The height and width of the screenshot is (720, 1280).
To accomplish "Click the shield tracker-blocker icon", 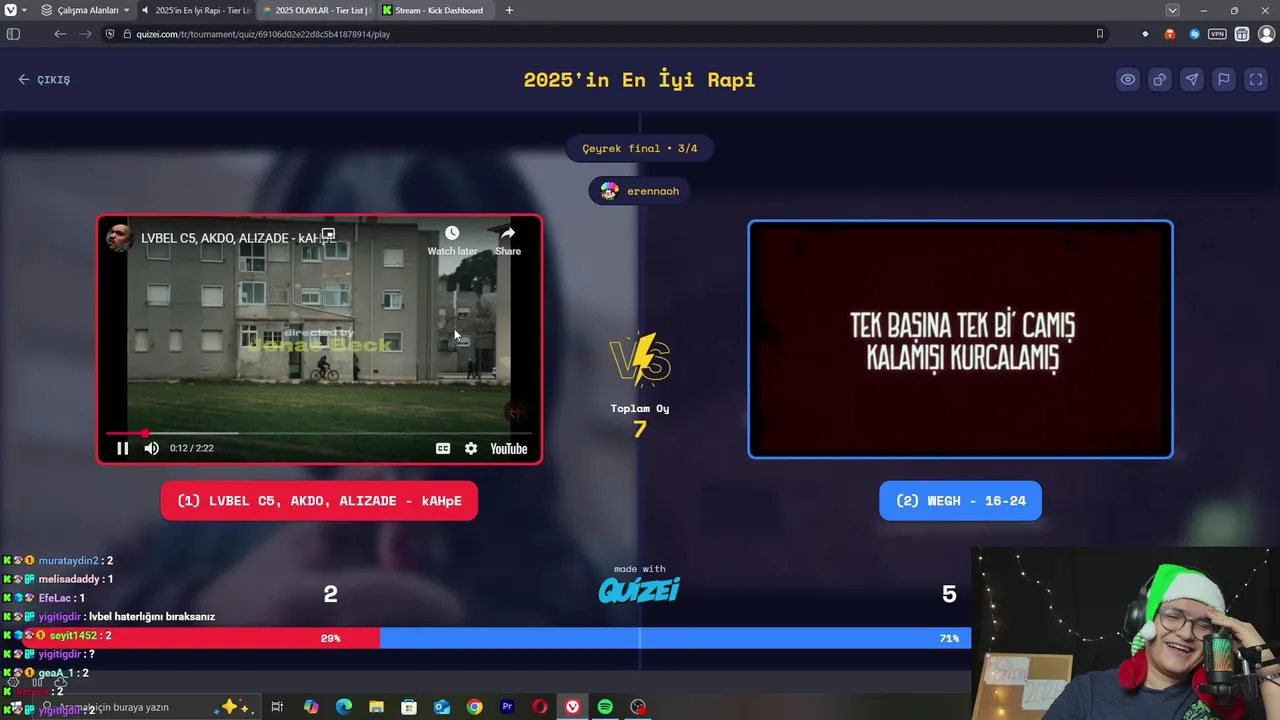I will pos(110,34).
